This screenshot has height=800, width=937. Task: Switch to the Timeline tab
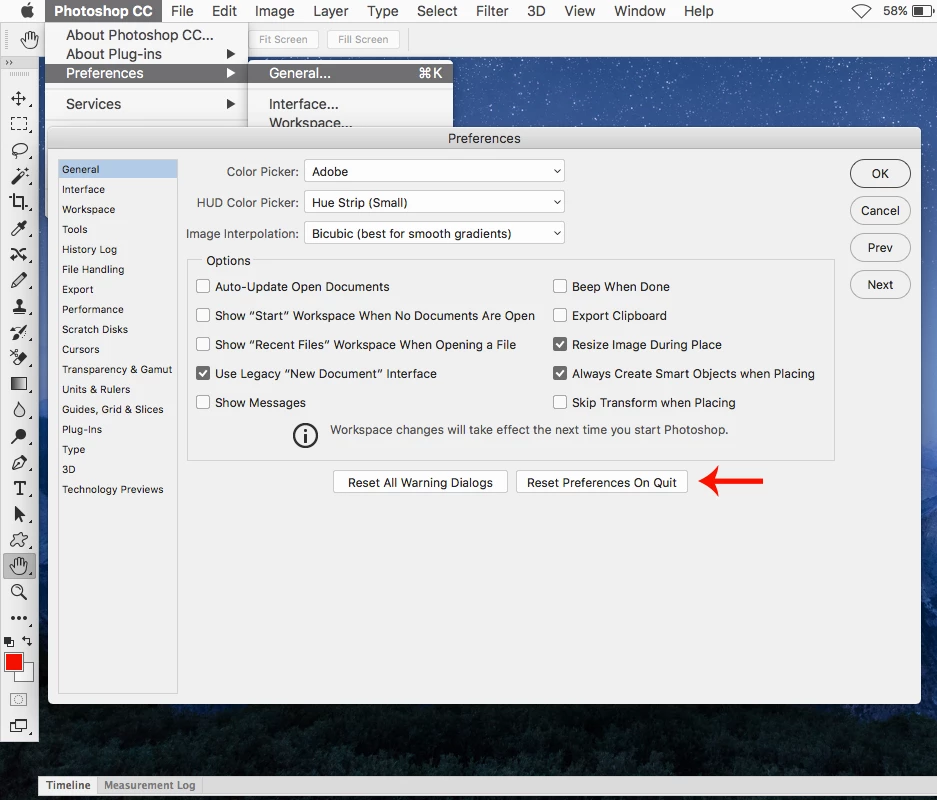coord(68,785)
